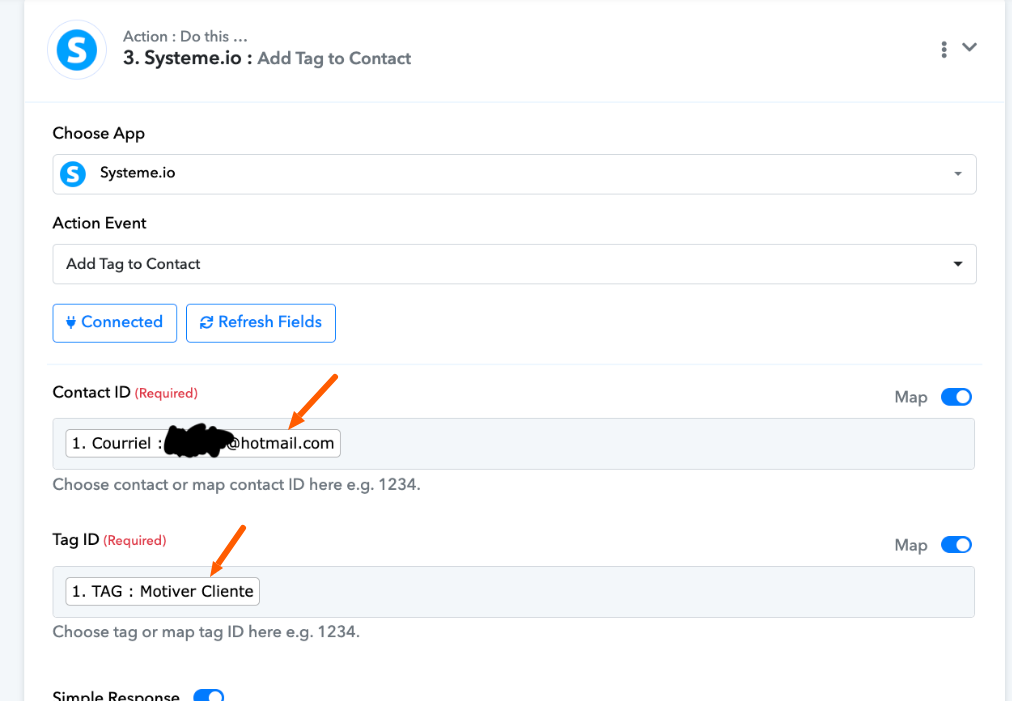This screenshot has width=1012, height=701.
Task: Open the three-dot action options menu
Action: click(944, 50)
